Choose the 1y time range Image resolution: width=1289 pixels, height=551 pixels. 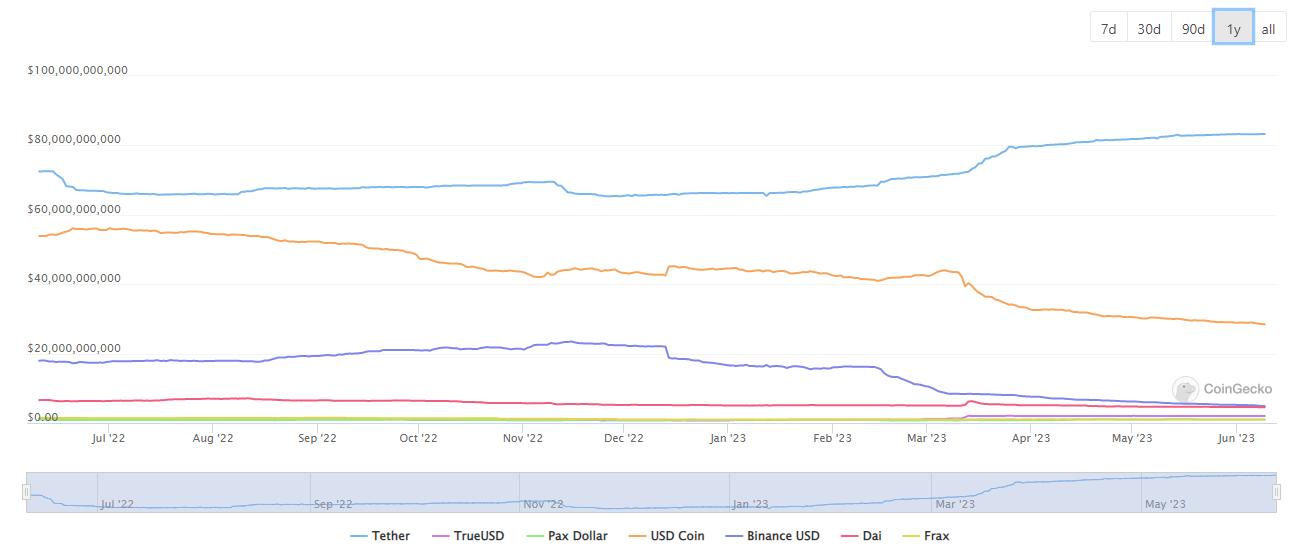1233,29
